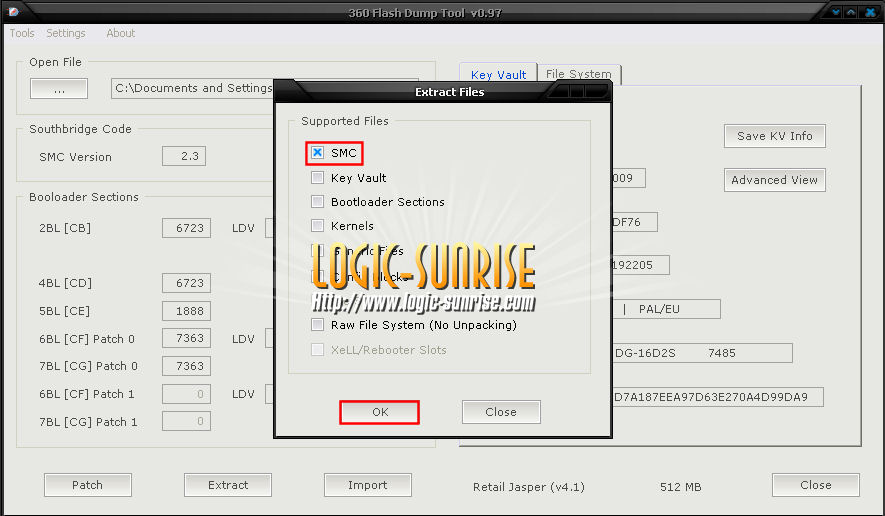Viewport: 885px width, 516px height.
Task: Open the Settings menu
Action: pos(65,33)
